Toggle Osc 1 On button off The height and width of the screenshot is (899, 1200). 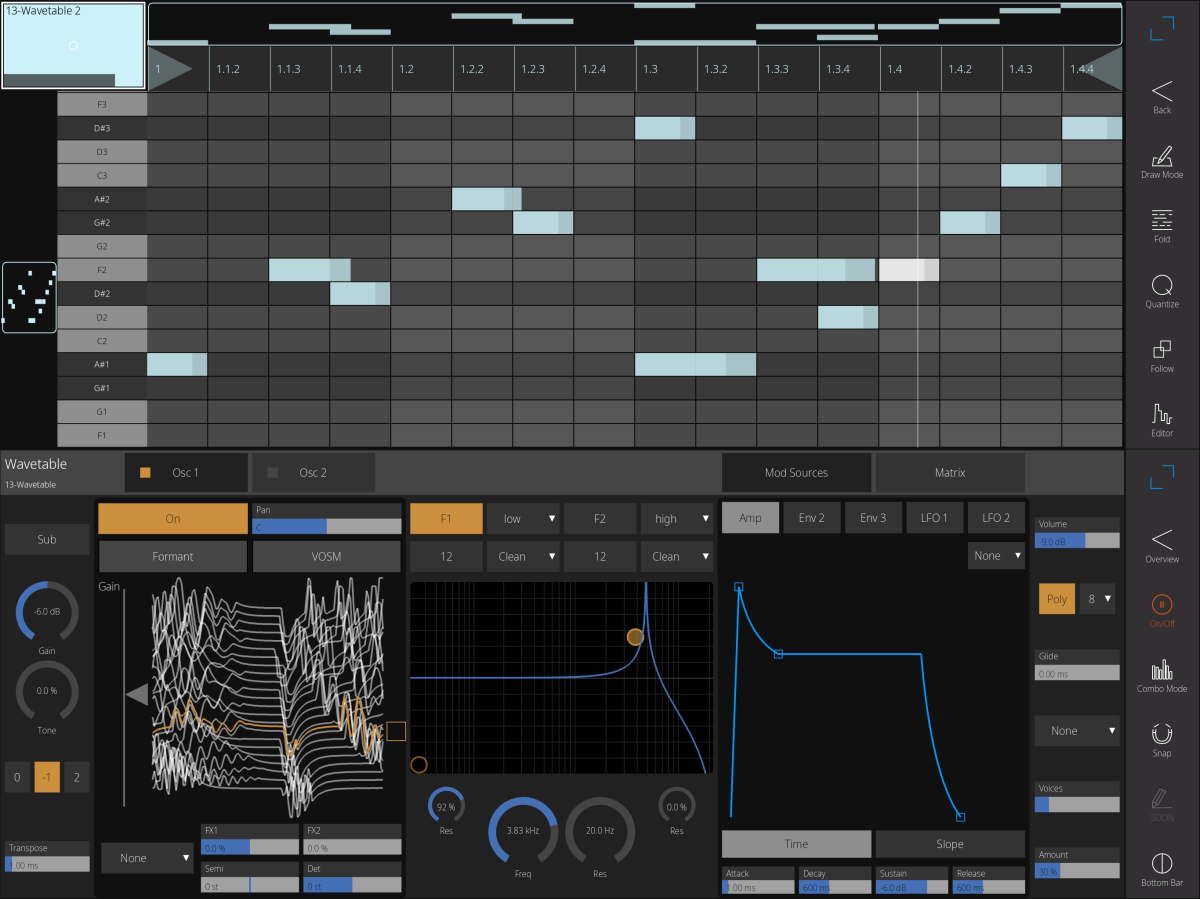click(172, 518)
